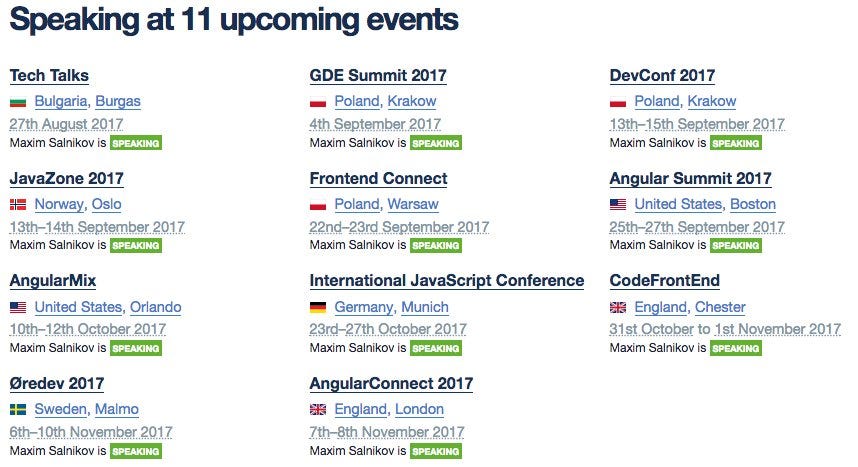
Task: Open International JavaScript Conference link
Action: (x=447, y=281)
